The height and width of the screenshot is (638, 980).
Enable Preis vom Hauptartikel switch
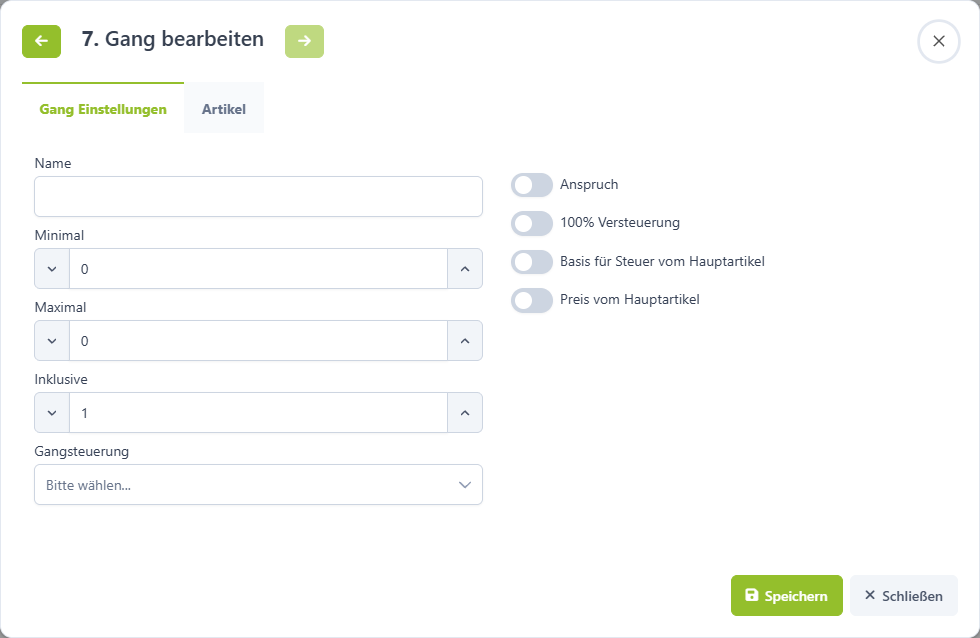click(532, 300)
